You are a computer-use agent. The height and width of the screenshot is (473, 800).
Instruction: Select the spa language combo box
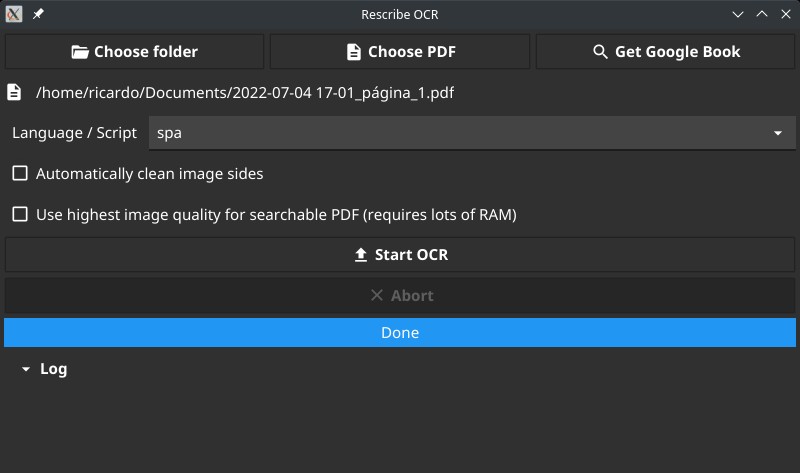[472, 133]
